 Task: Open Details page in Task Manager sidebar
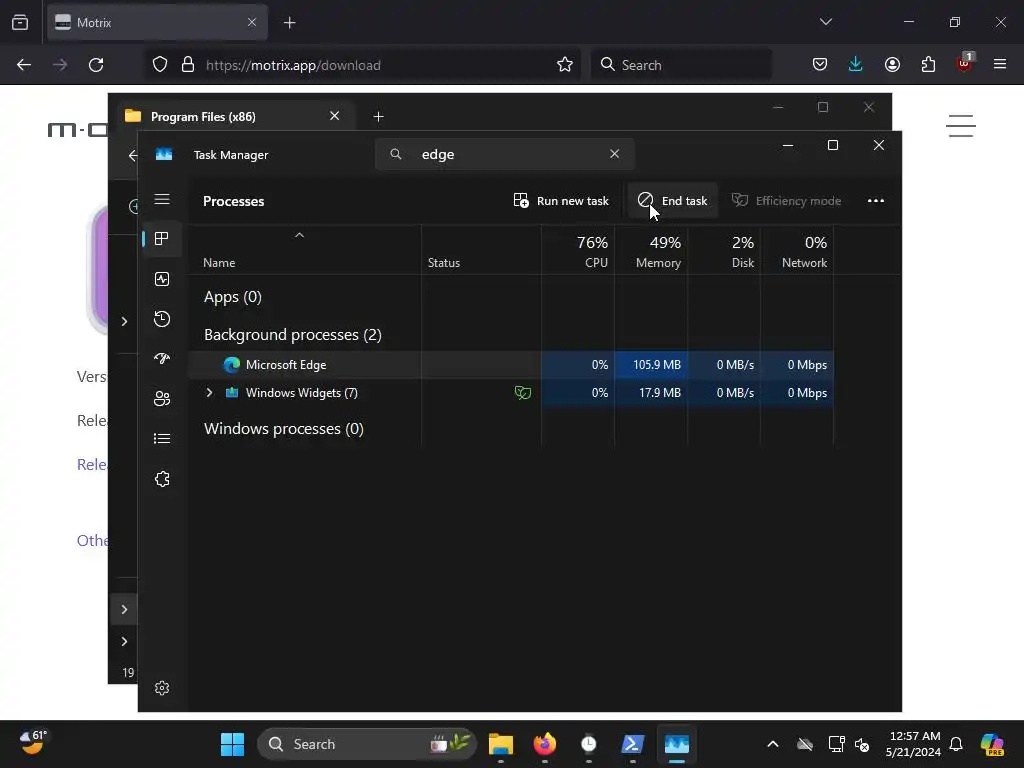(162, 438)
